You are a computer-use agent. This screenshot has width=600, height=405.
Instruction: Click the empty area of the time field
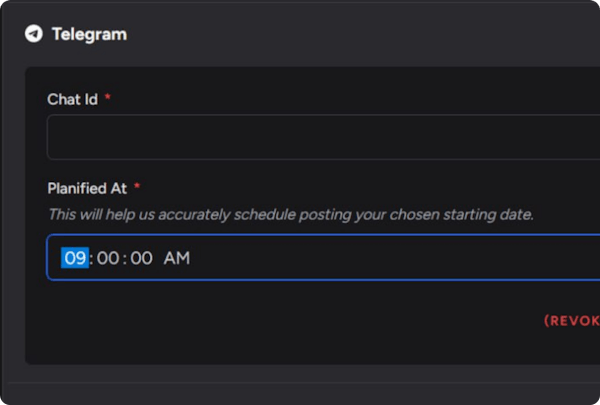coord(400,258)
